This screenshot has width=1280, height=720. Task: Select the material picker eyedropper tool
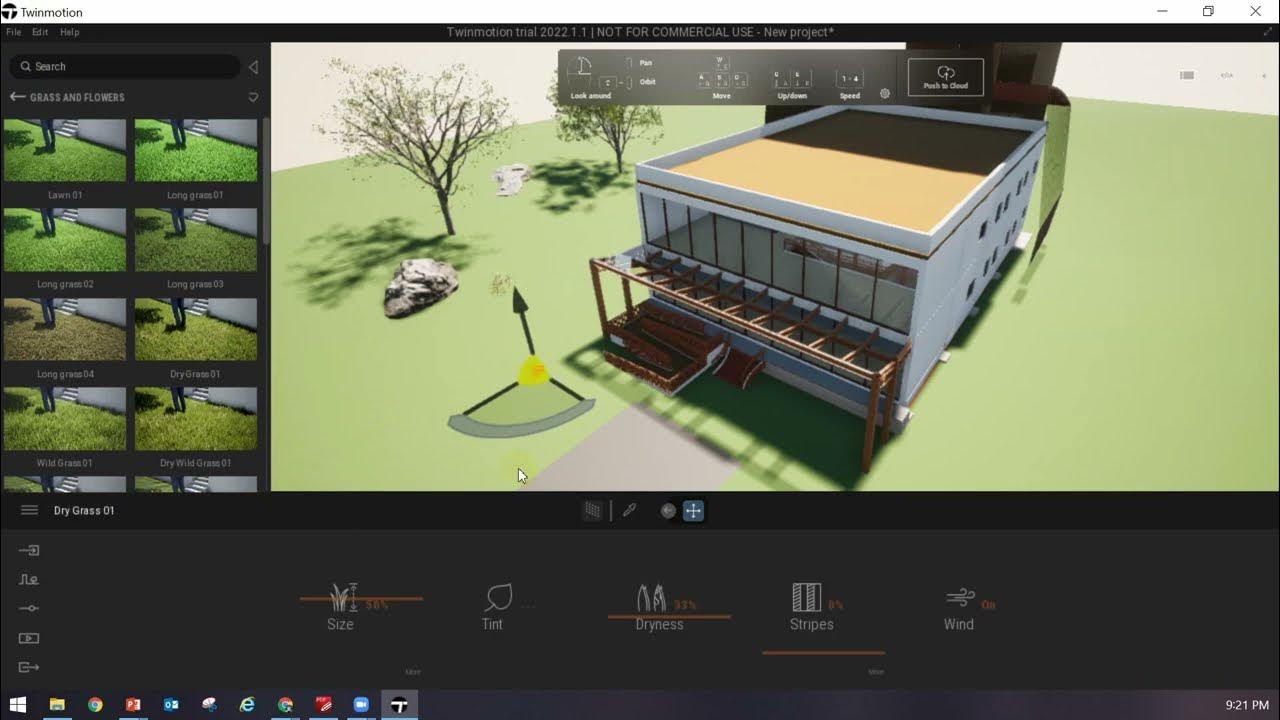point(629,511)
